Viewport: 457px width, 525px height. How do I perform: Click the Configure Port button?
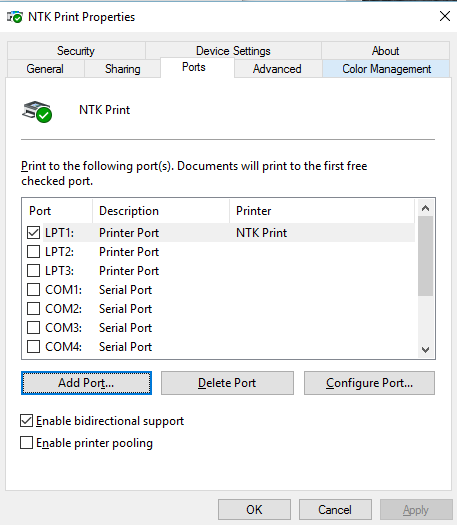pyautogui.click(x=369, y=383)
